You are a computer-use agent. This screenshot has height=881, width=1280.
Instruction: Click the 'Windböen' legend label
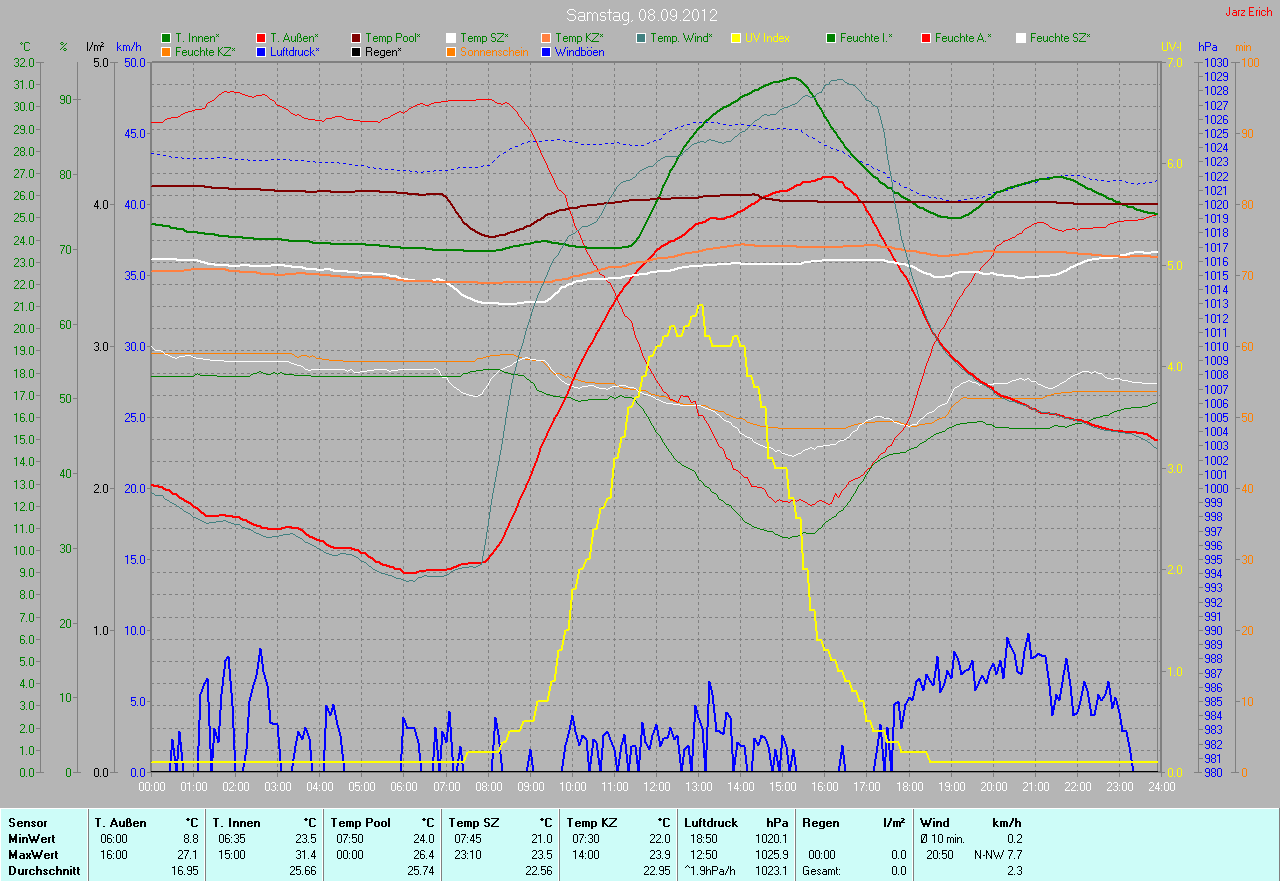click(x=579, y=51)
